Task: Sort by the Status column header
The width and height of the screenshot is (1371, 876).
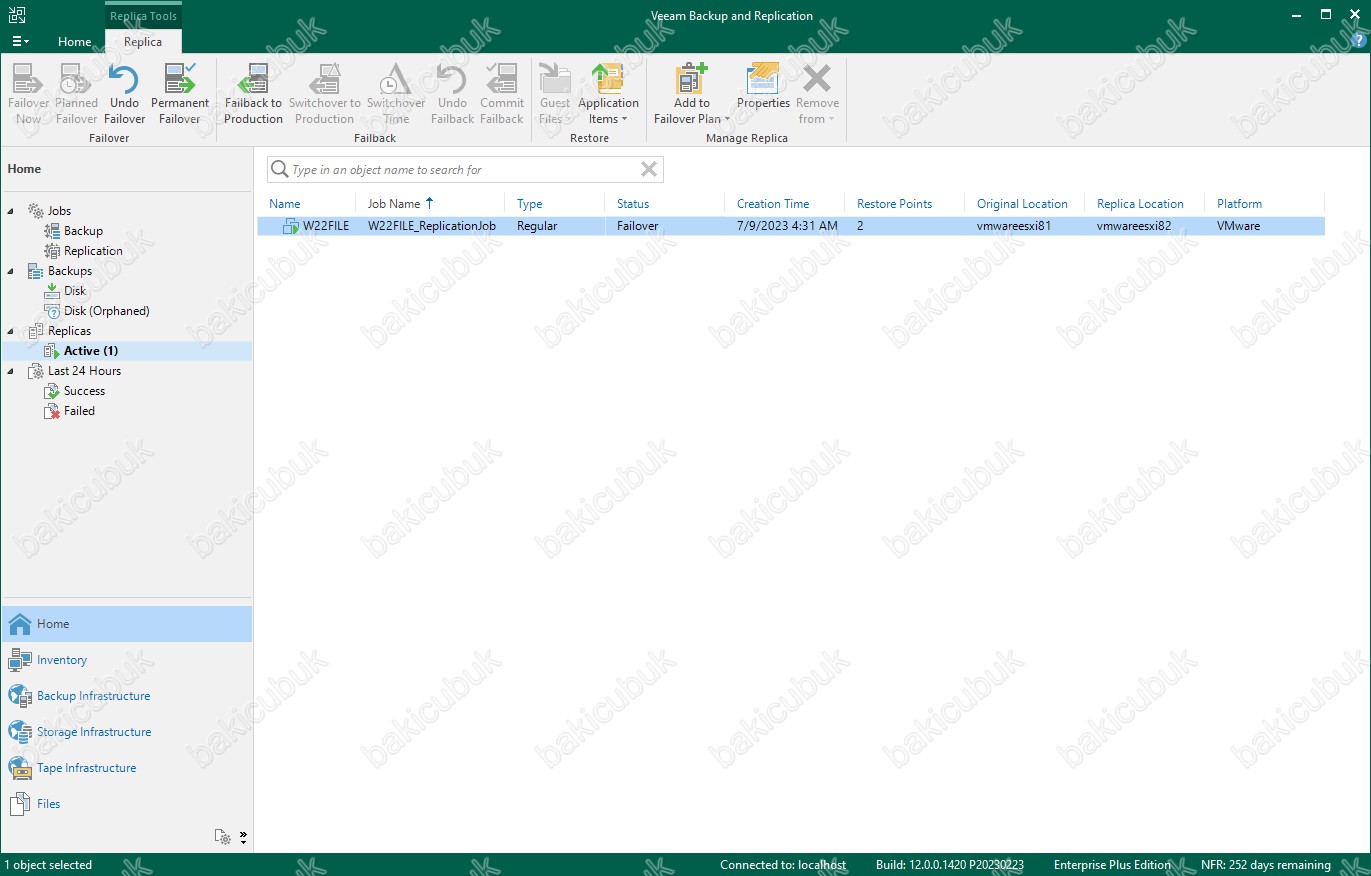Action: pos(633,204)
